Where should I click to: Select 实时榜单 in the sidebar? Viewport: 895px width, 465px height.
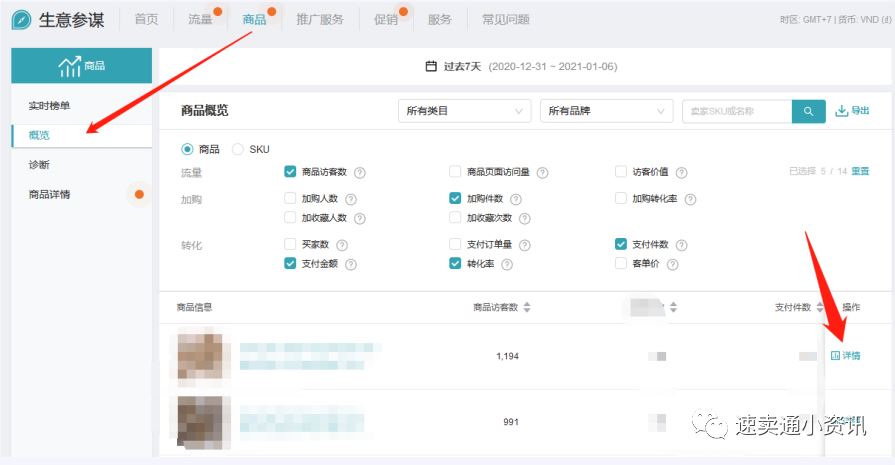(x=82, y=106)
